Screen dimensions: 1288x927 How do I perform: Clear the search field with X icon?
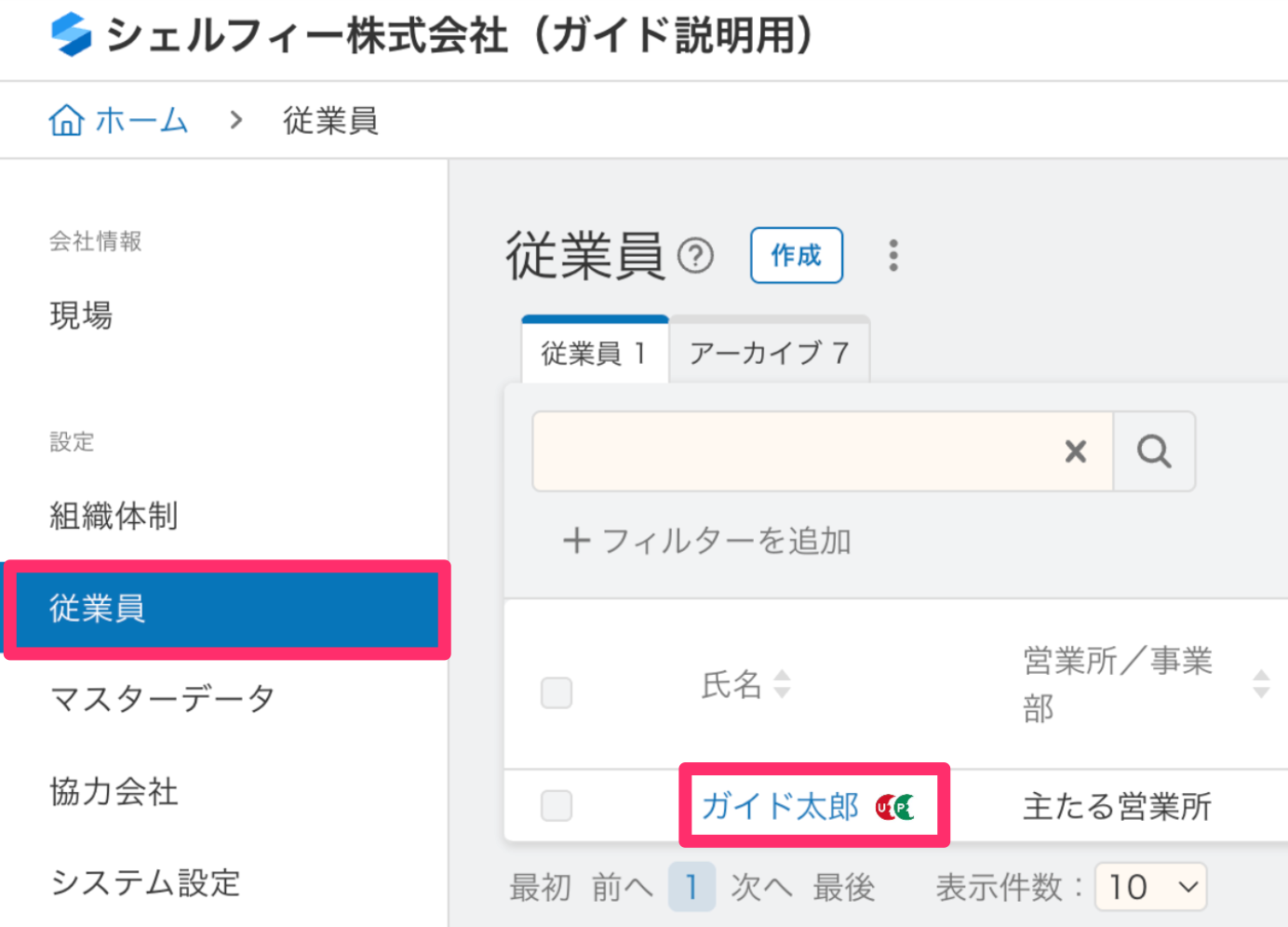[x=1076, y=451]
